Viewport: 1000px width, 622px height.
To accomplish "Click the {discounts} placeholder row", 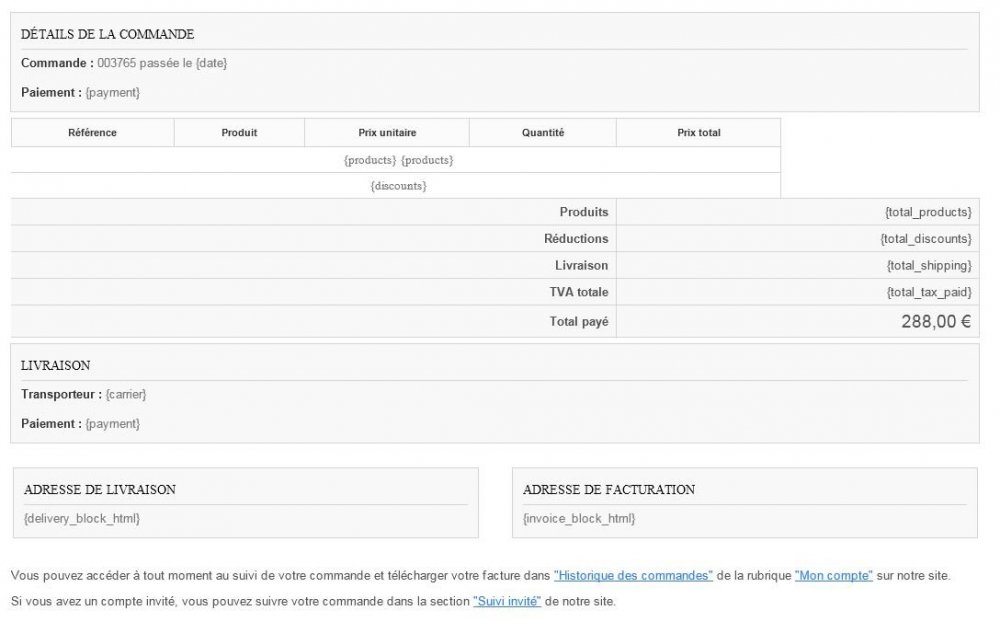I will tap(396, 186).
